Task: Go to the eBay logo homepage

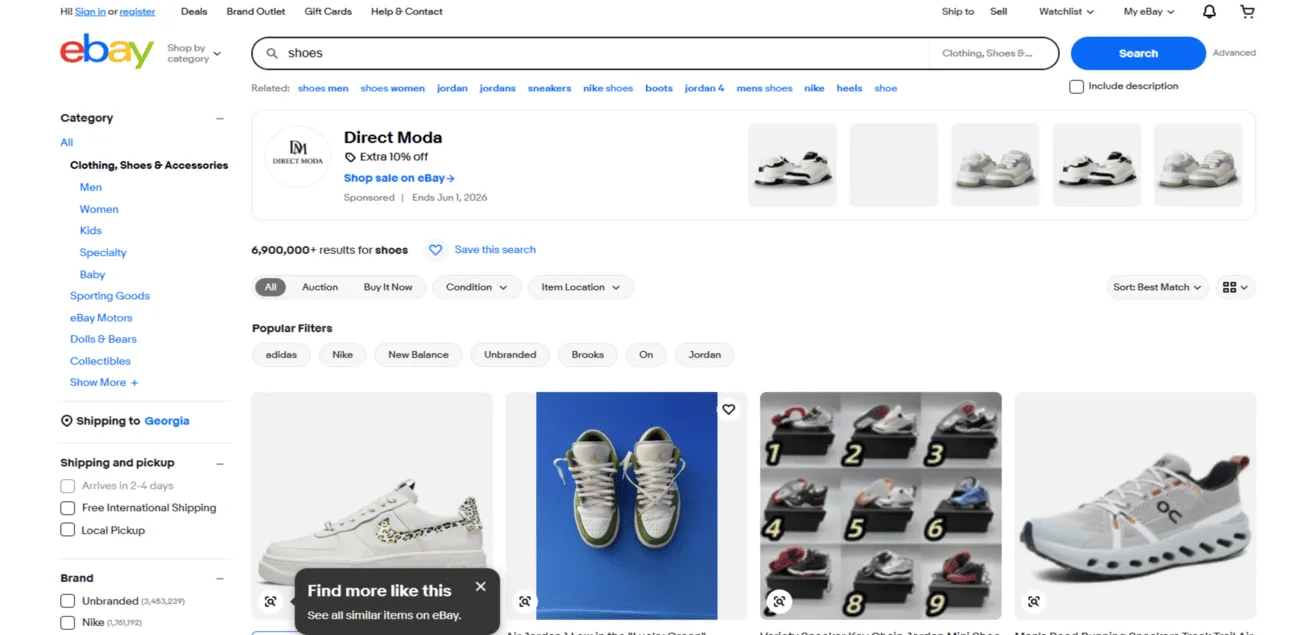Action: coord(107,52)
